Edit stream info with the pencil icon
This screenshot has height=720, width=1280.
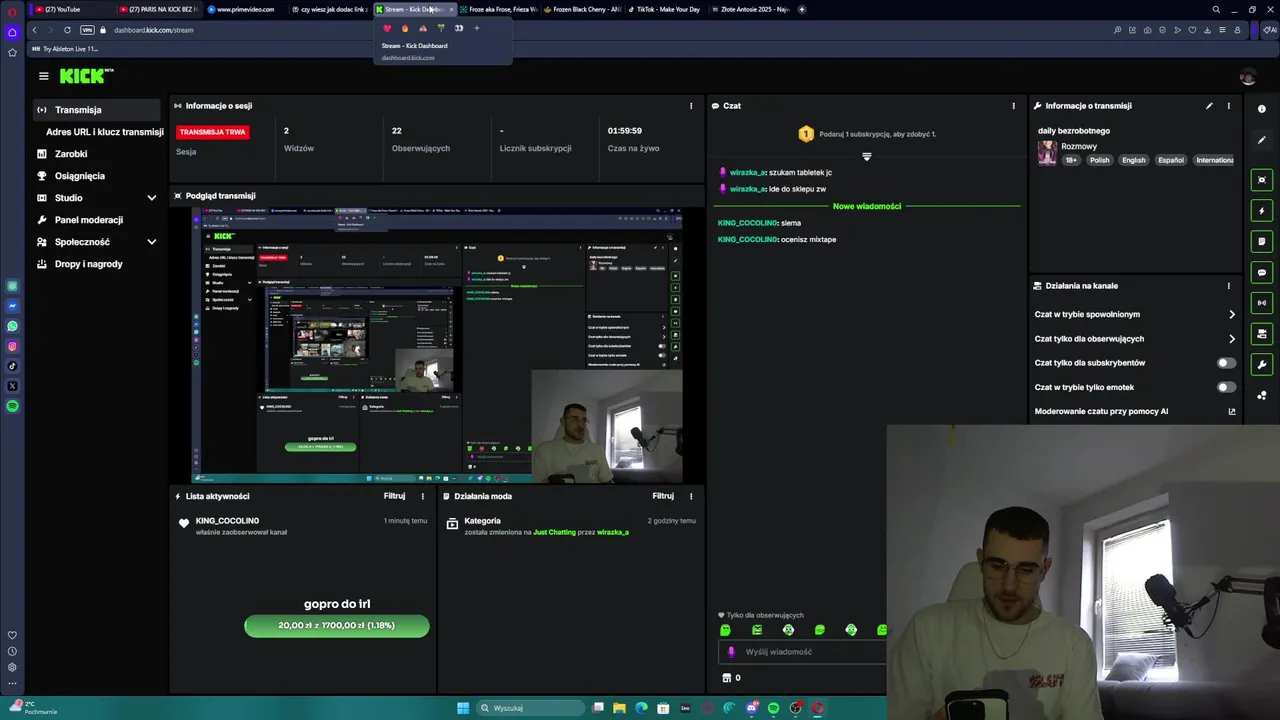(1209, 106)
